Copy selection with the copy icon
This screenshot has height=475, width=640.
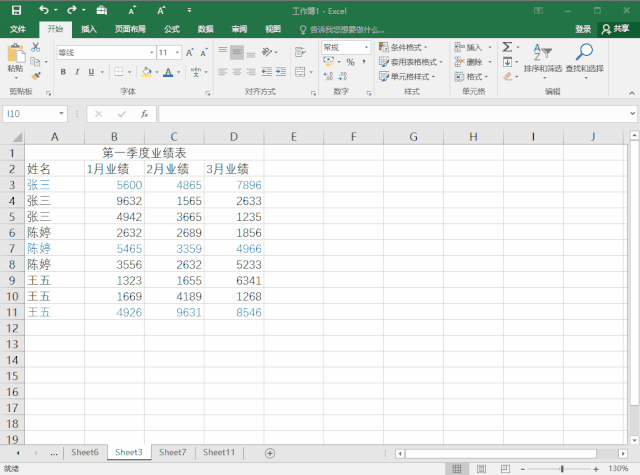tap(36, 62)
